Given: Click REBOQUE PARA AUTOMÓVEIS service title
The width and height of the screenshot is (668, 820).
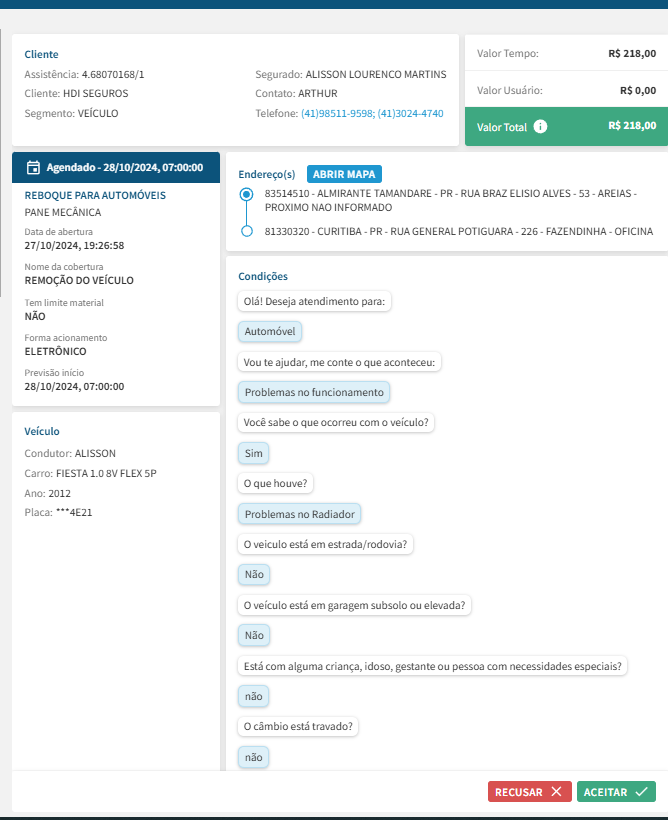Looking at the screenshot, I should click(x=95, y=195).
